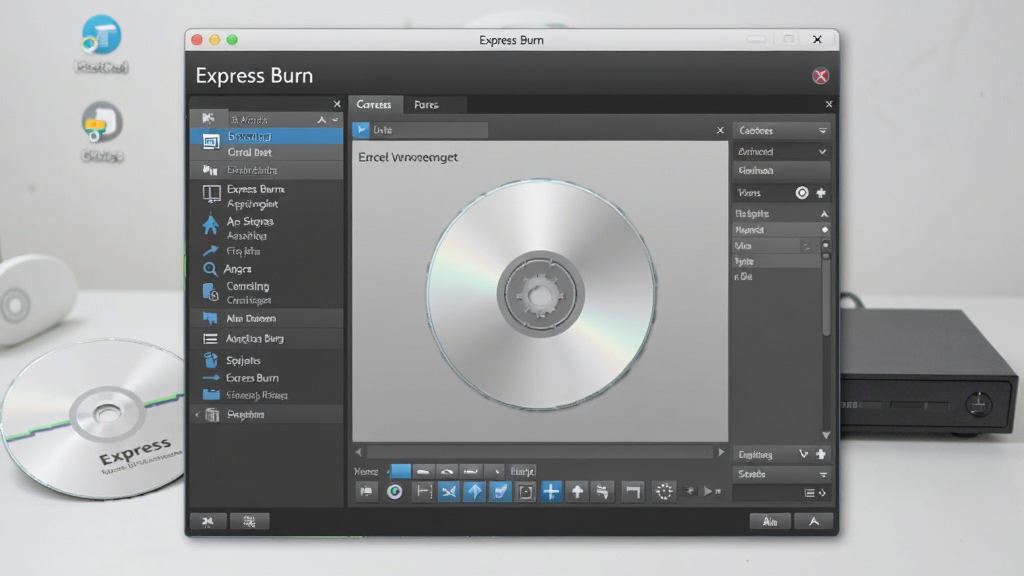Click the square frame toolbar icon
The width and height of the screenshot is (1024, 576).
526,492
